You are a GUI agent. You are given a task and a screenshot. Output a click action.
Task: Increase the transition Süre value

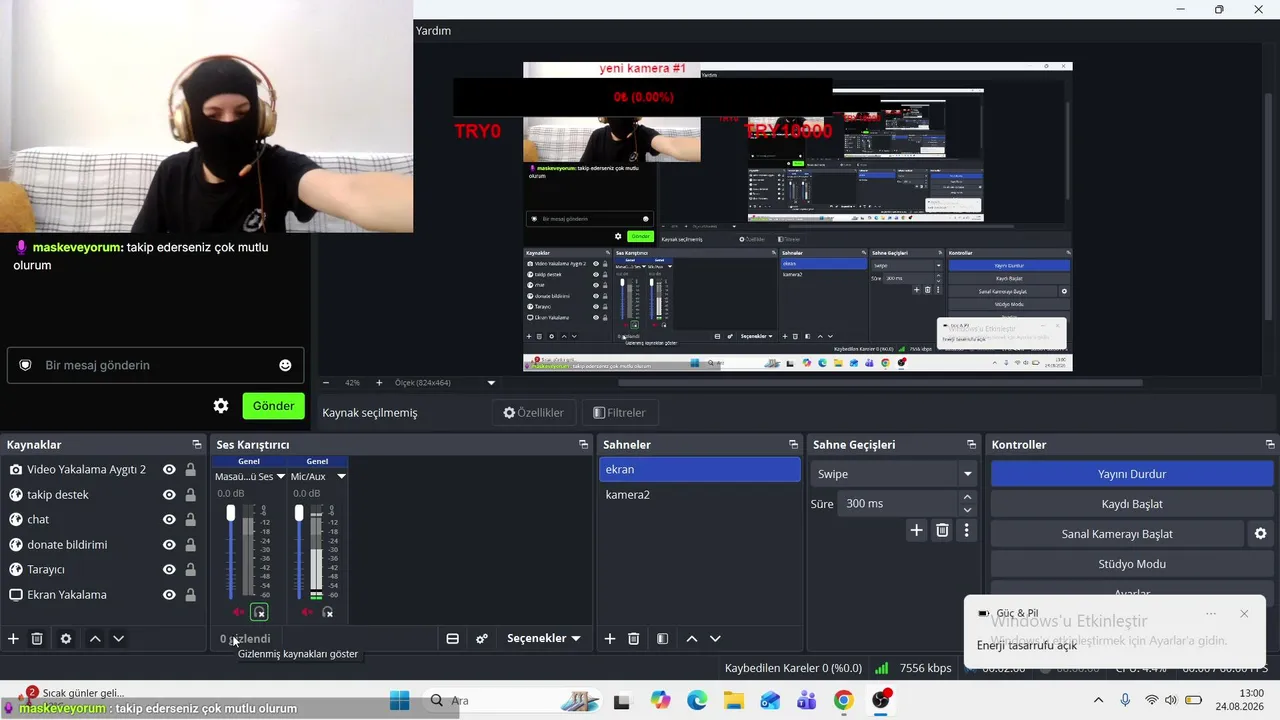point(966,497)
